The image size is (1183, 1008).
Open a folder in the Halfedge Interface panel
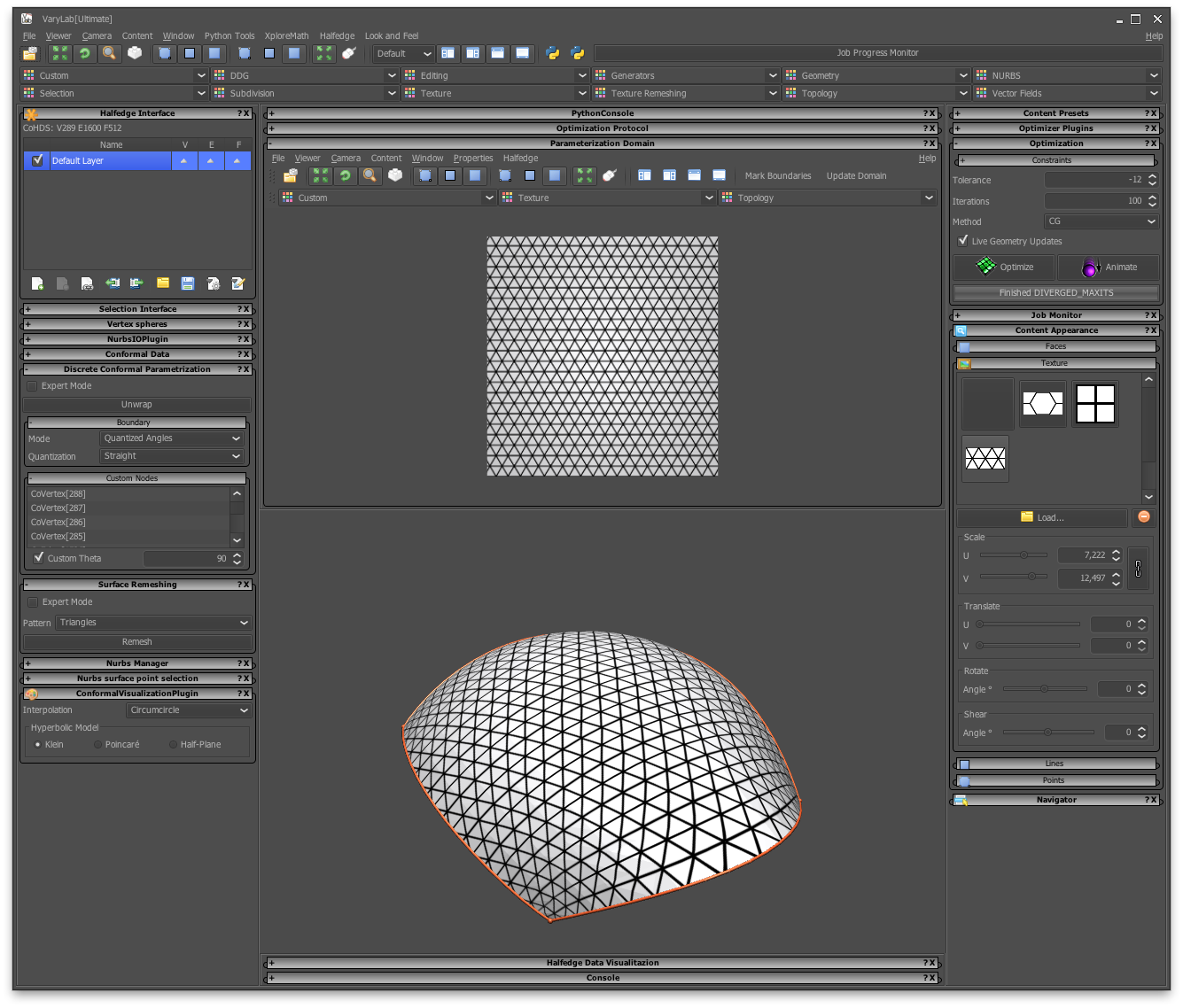(162, 283)
